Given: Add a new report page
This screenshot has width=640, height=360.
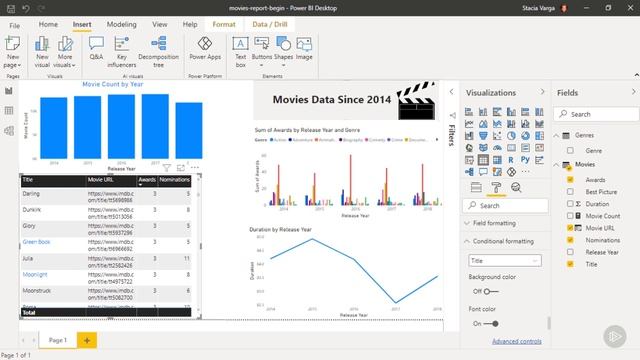Looking at the screenshot, I should click(87, 340).
